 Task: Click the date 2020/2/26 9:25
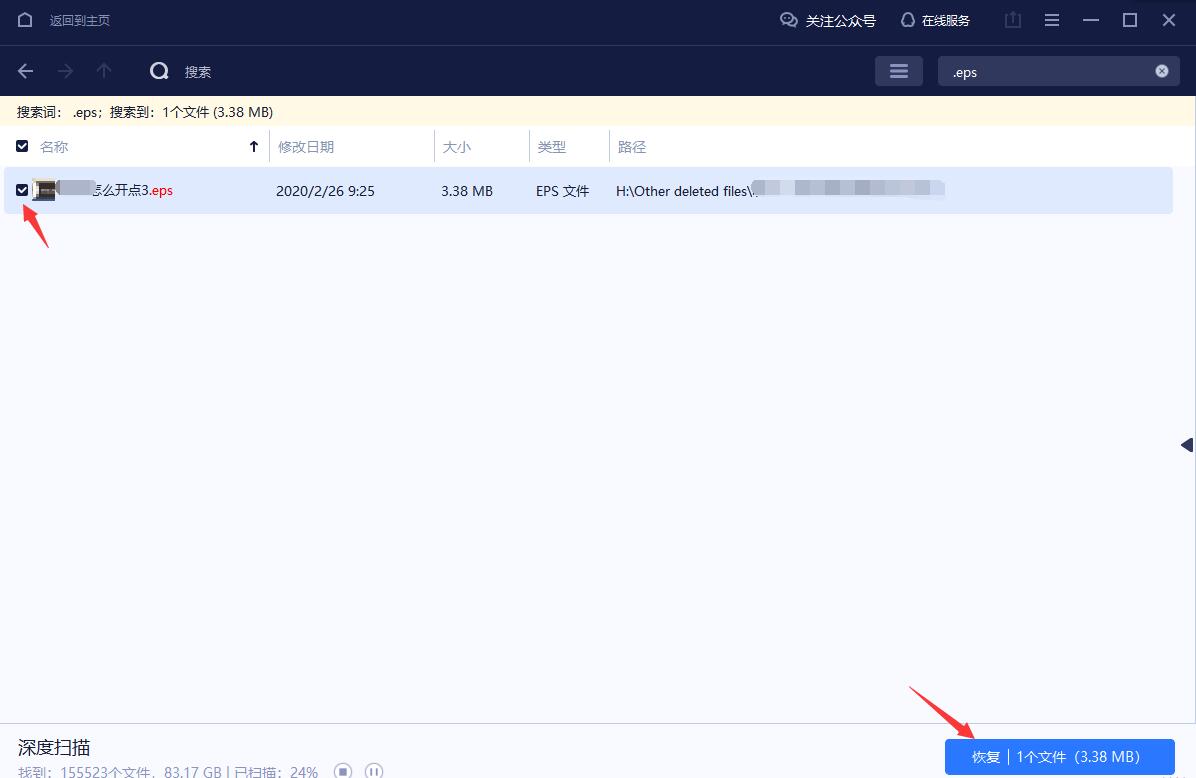pyautogui.click(x=325, y=191)
